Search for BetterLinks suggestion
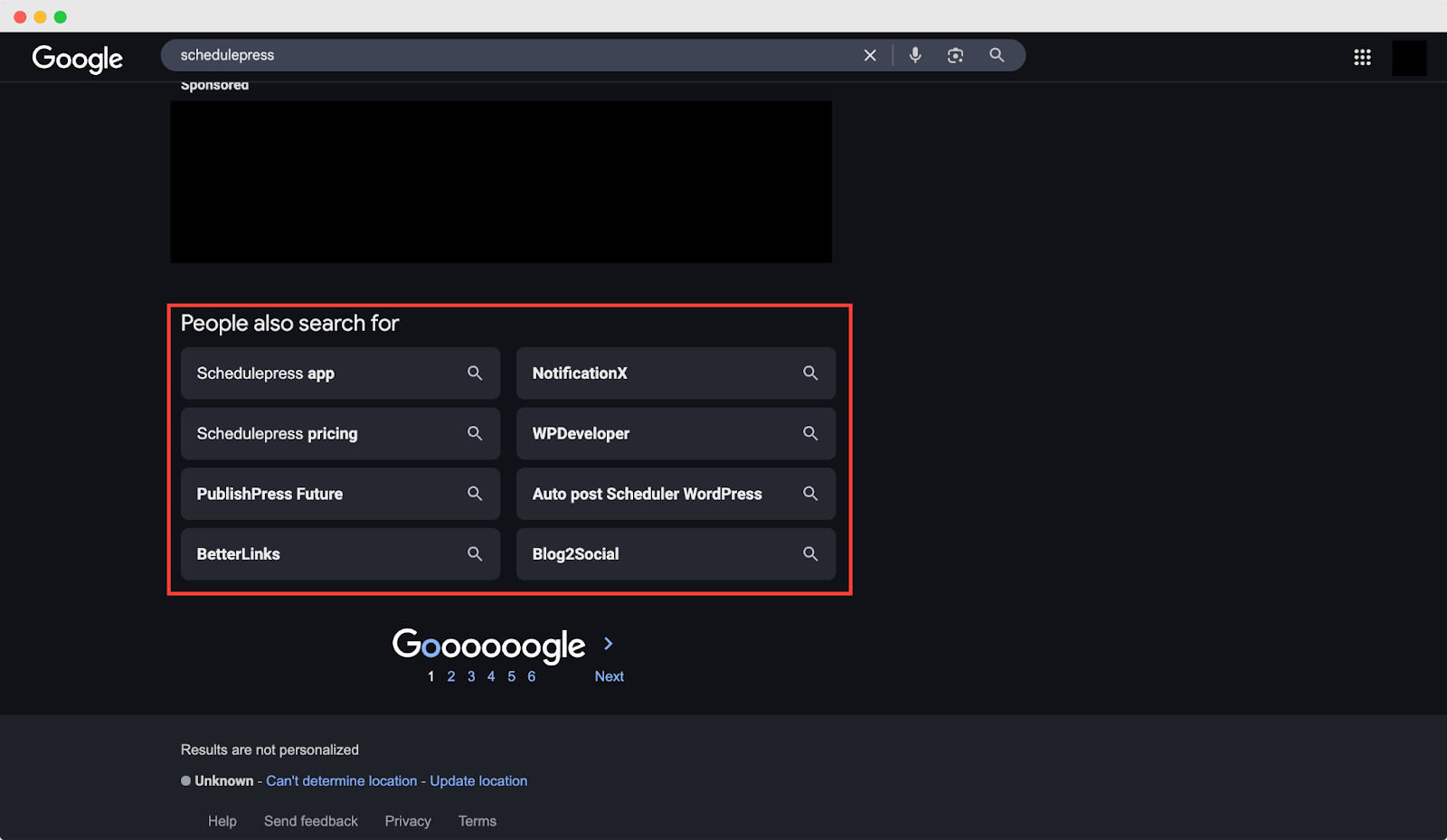Screen dimensions: 1447x840 340,554
